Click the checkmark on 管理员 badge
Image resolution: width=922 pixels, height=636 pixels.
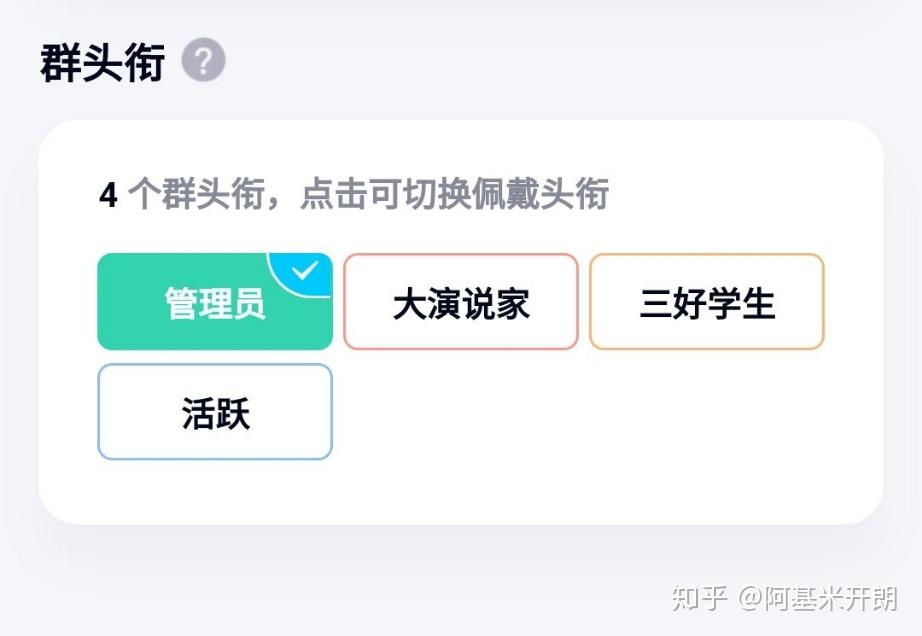click(x=305, y=271)
